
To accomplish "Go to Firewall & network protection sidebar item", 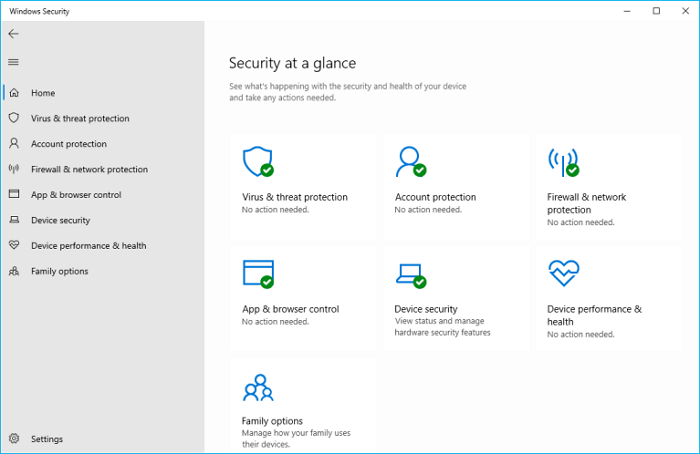I will (x=89, y=170).
